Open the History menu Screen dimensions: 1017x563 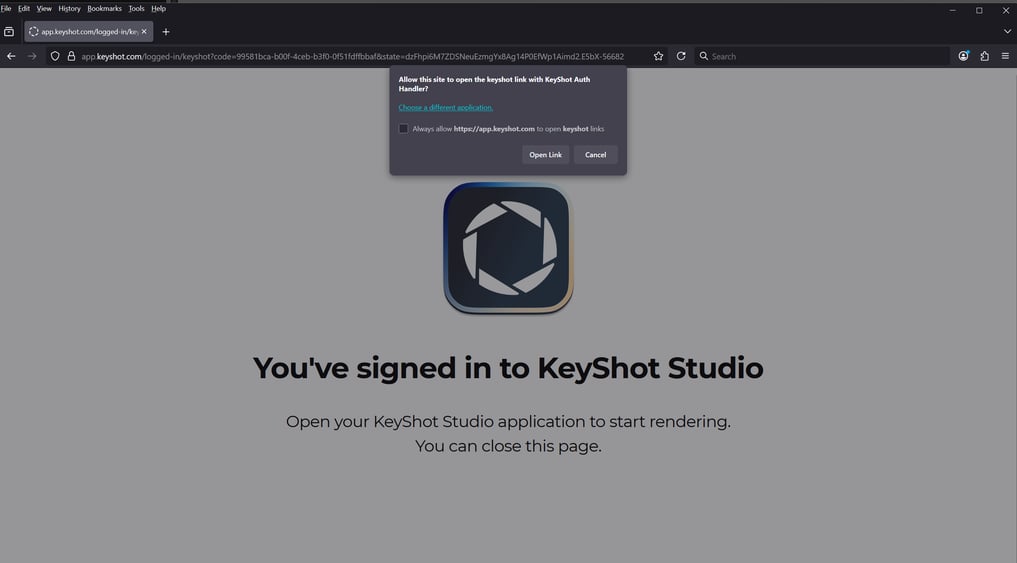click(x=69, y=8)
